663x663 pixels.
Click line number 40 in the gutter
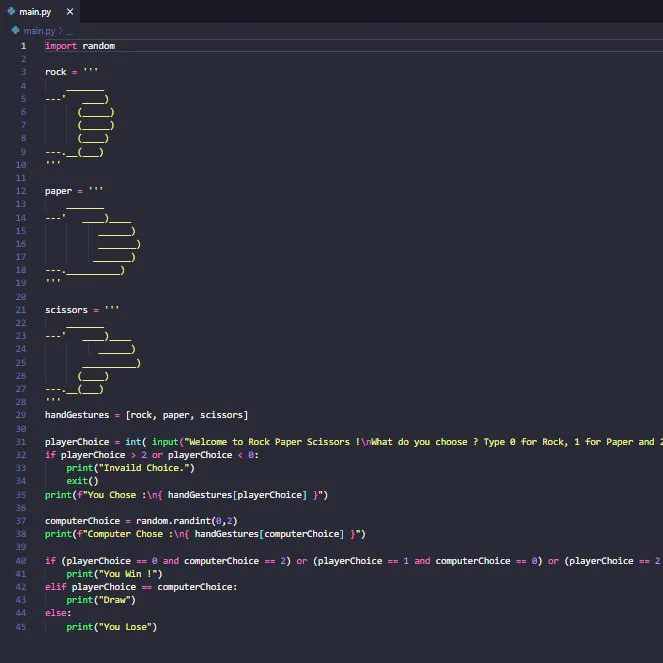[21, 561]
